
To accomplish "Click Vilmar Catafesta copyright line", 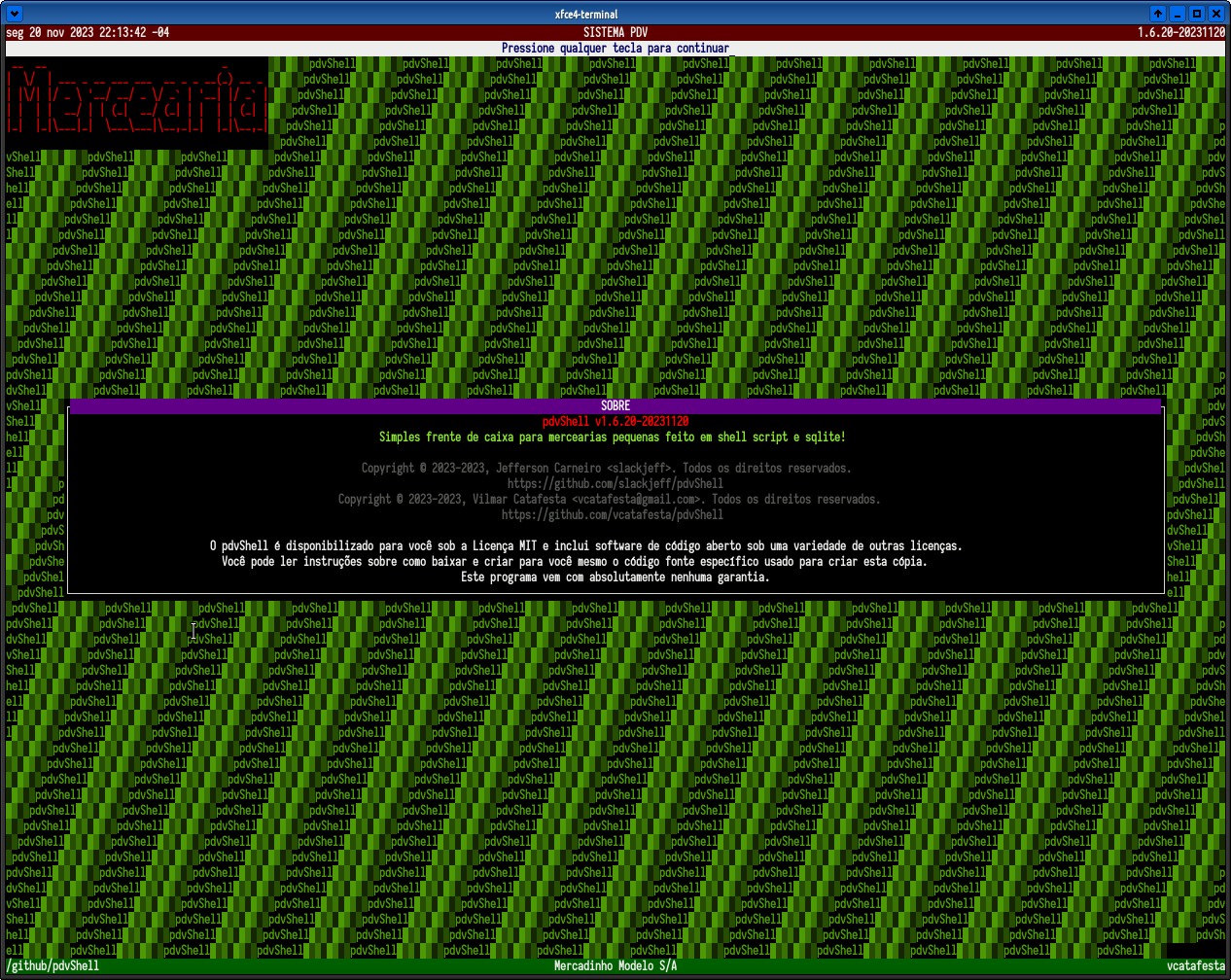I will (x=610, y=499).
